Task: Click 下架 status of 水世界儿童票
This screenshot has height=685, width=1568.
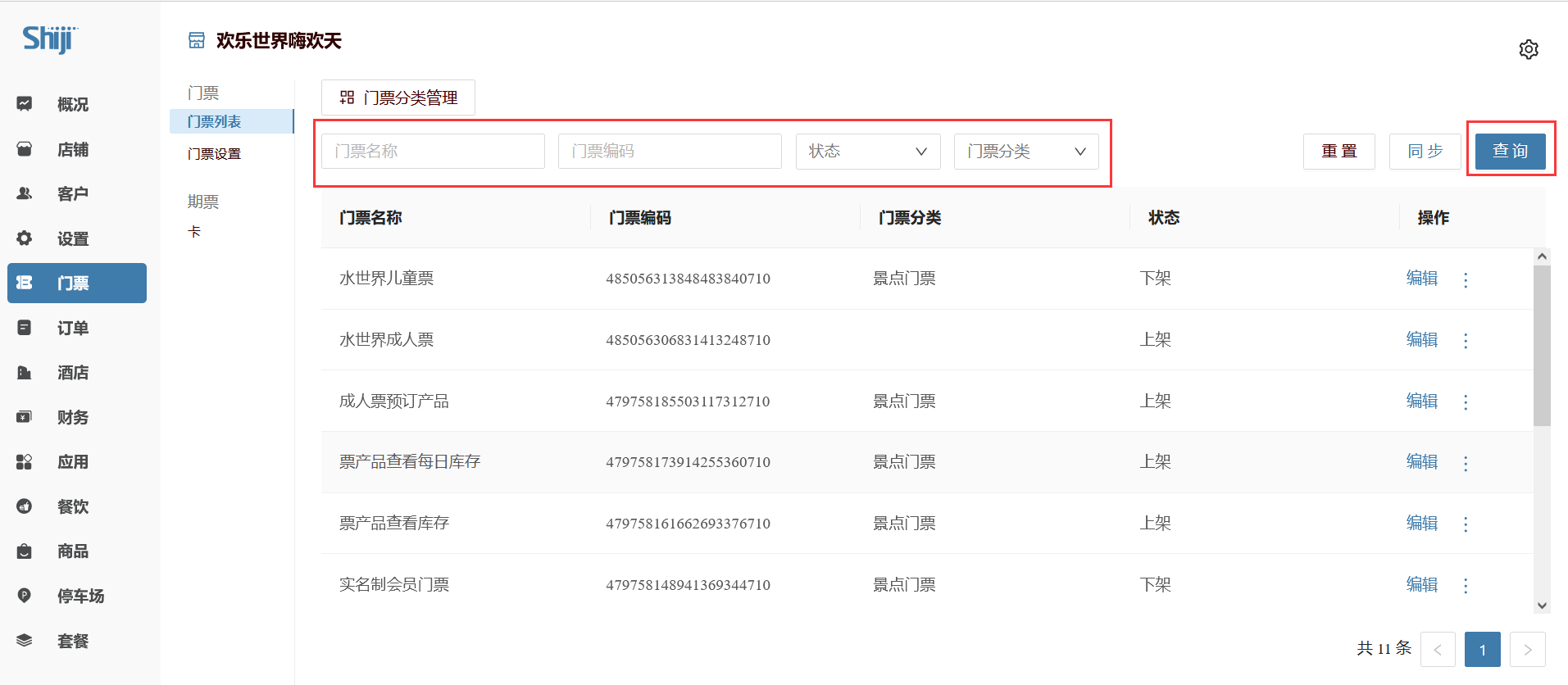Action: [x=1156, y=278]
